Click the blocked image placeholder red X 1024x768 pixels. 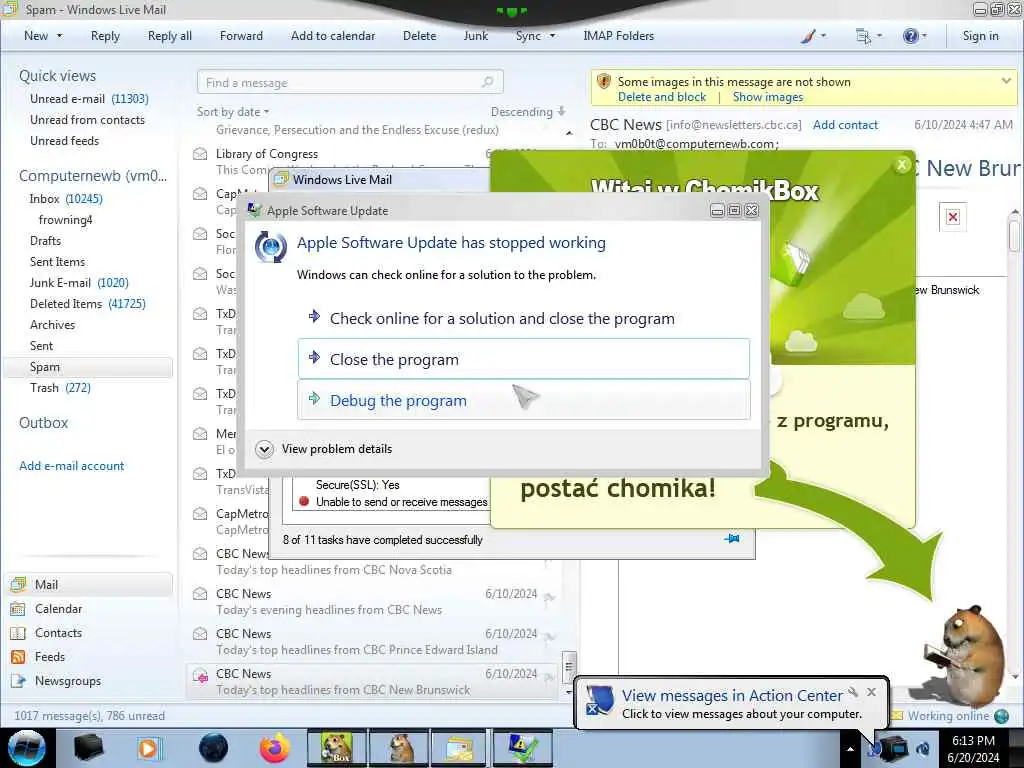[953, 217]
